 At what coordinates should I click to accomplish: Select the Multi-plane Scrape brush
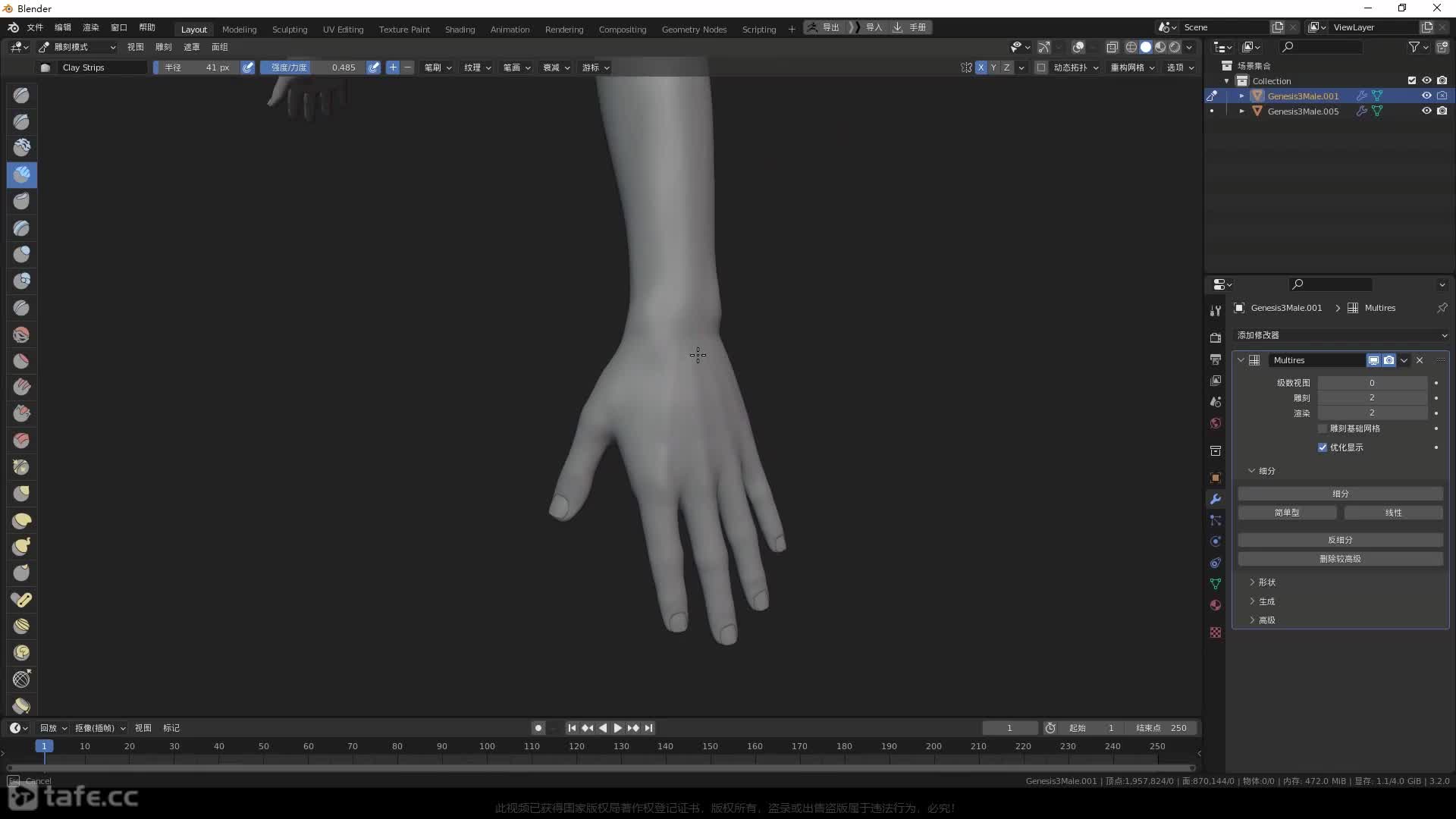point(21,441)
